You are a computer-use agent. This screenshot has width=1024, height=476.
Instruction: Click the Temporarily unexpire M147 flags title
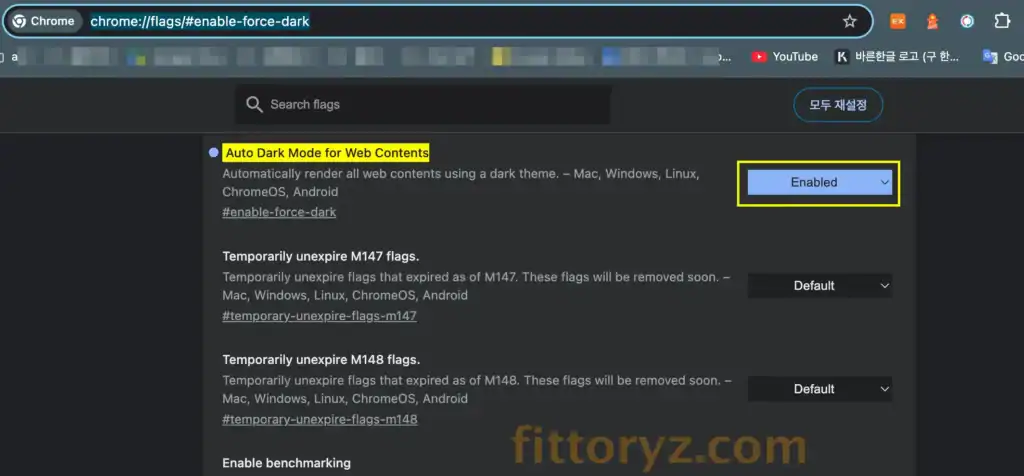click(x=321, y=256)
